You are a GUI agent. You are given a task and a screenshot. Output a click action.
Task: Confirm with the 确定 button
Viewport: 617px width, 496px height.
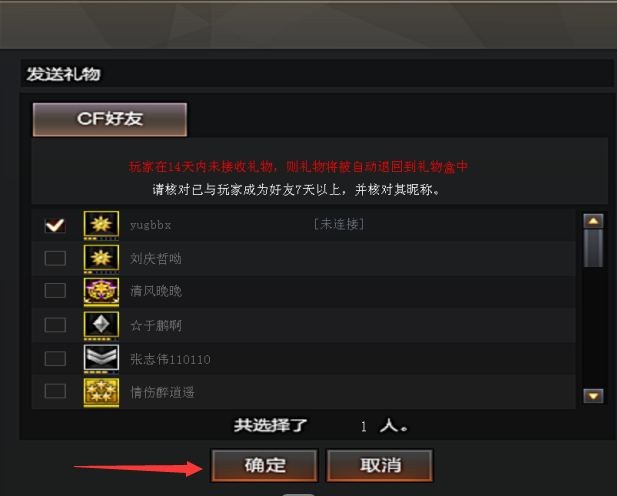pyautogui.click(x=264, y=465)
